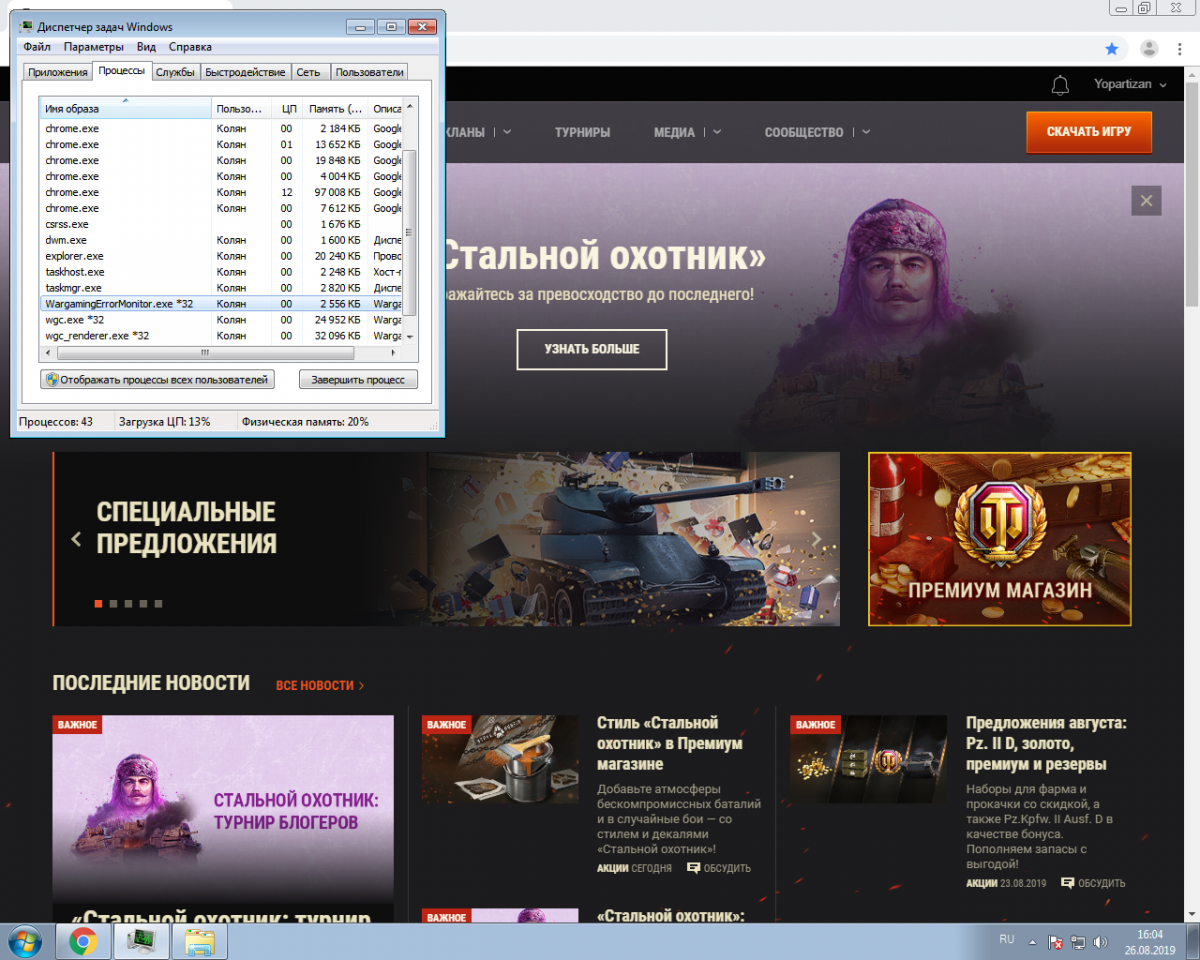Show previous special offer slide arrow
1200x960 pixels.
(x=76, y=539)
